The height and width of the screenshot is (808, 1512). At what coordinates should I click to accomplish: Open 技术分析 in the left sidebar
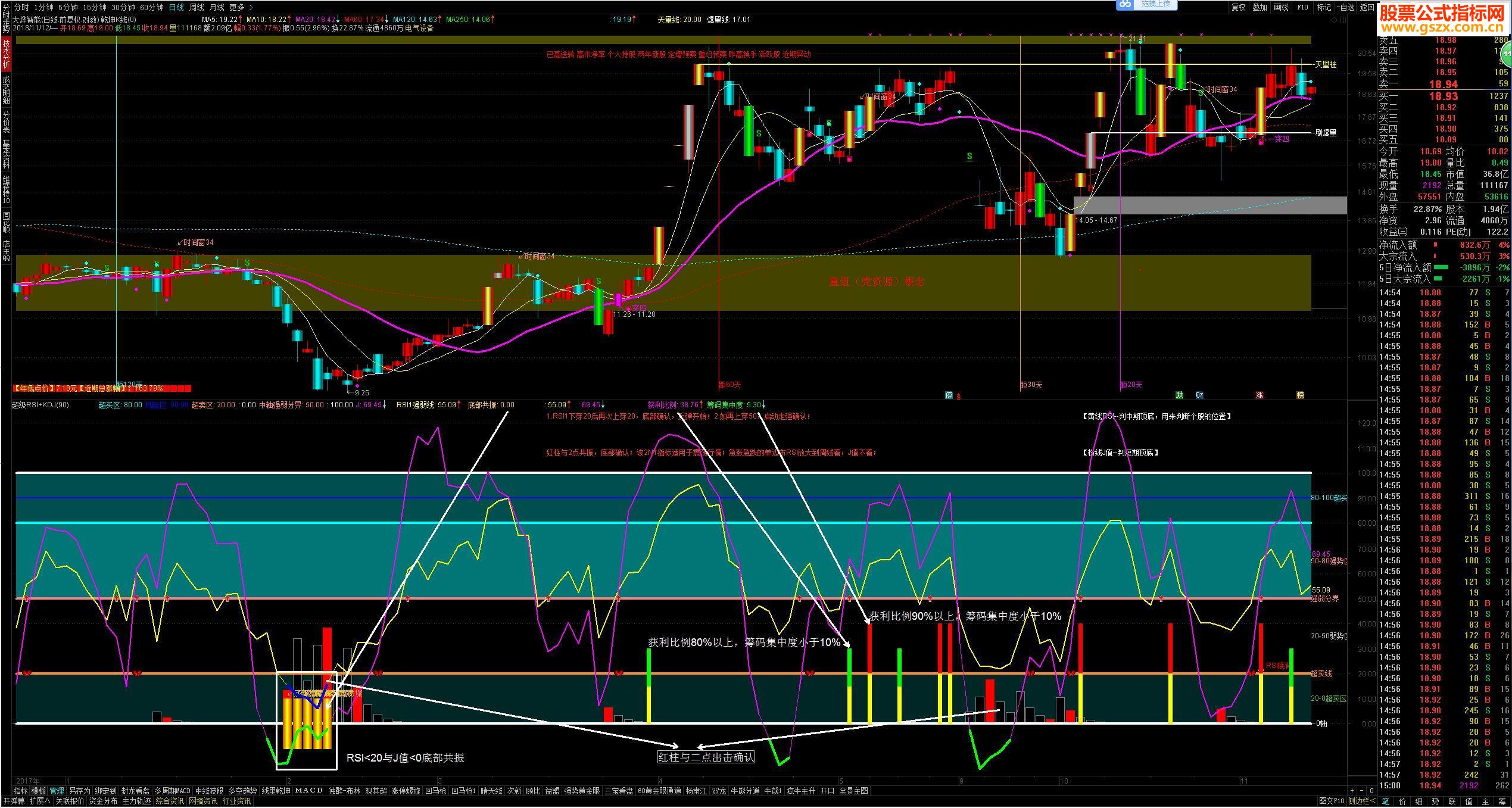6,54
